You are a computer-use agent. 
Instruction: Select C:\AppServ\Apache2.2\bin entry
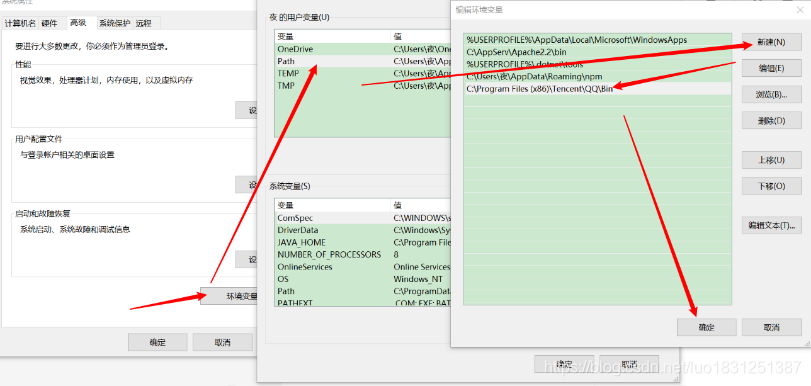tap(597, 52)
